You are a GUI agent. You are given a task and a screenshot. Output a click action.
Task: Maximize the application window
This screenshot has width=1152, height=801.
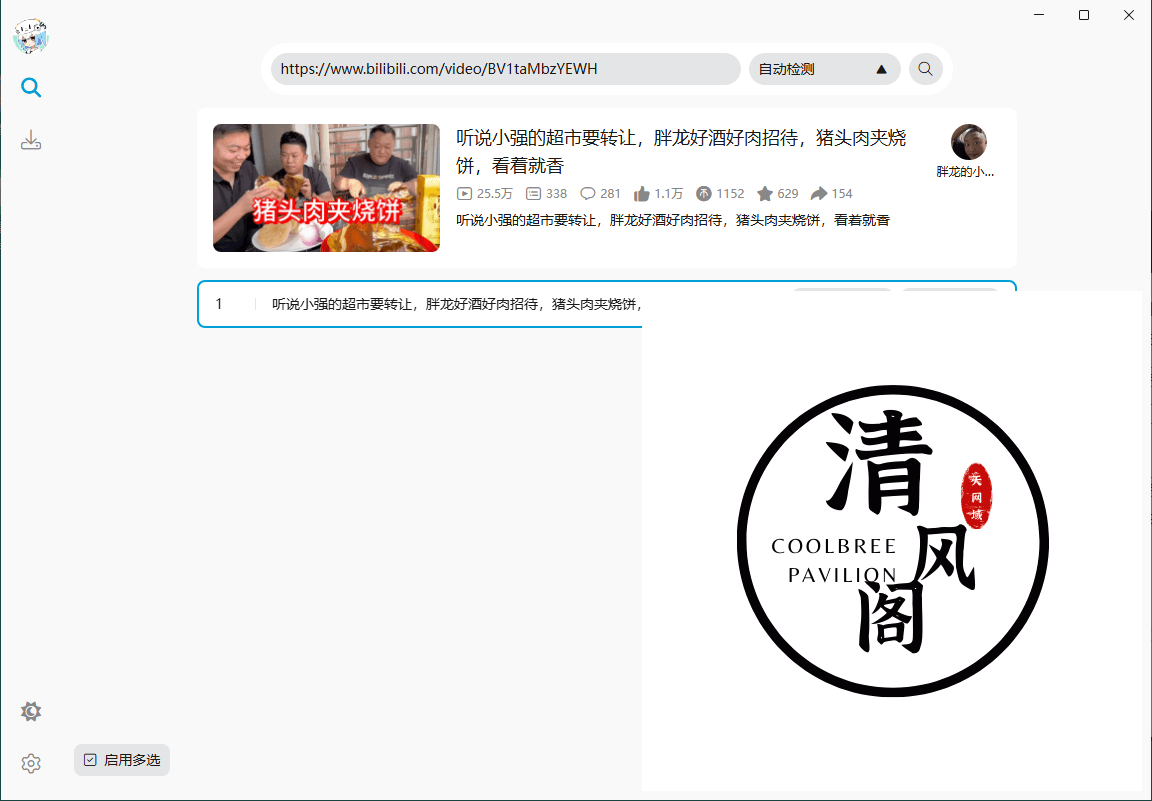click(1084, 15)
